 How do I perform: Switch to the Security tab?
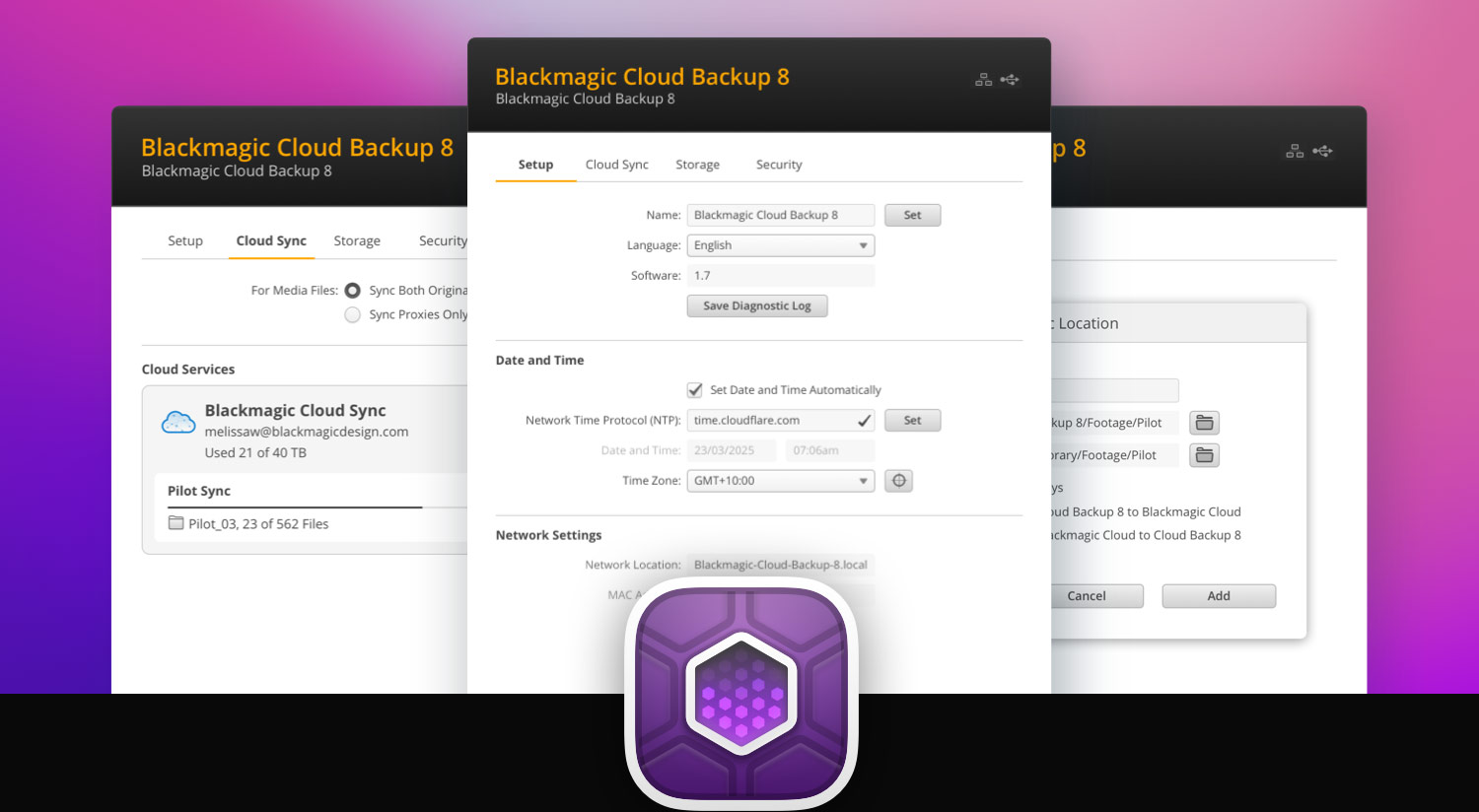pyautogui.click(x=778, y=165)
